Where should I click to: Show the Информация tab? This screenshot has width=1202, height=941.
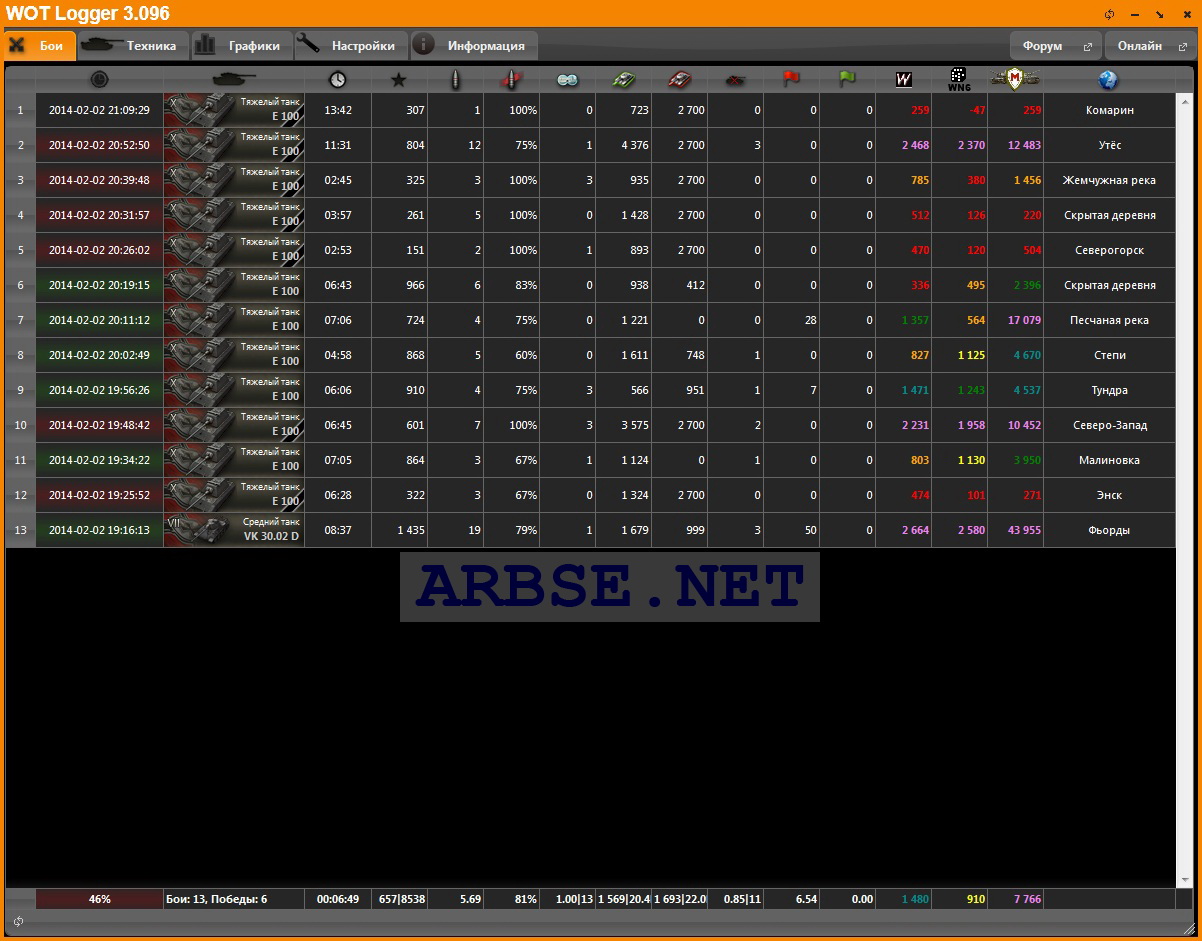(474, 45)
